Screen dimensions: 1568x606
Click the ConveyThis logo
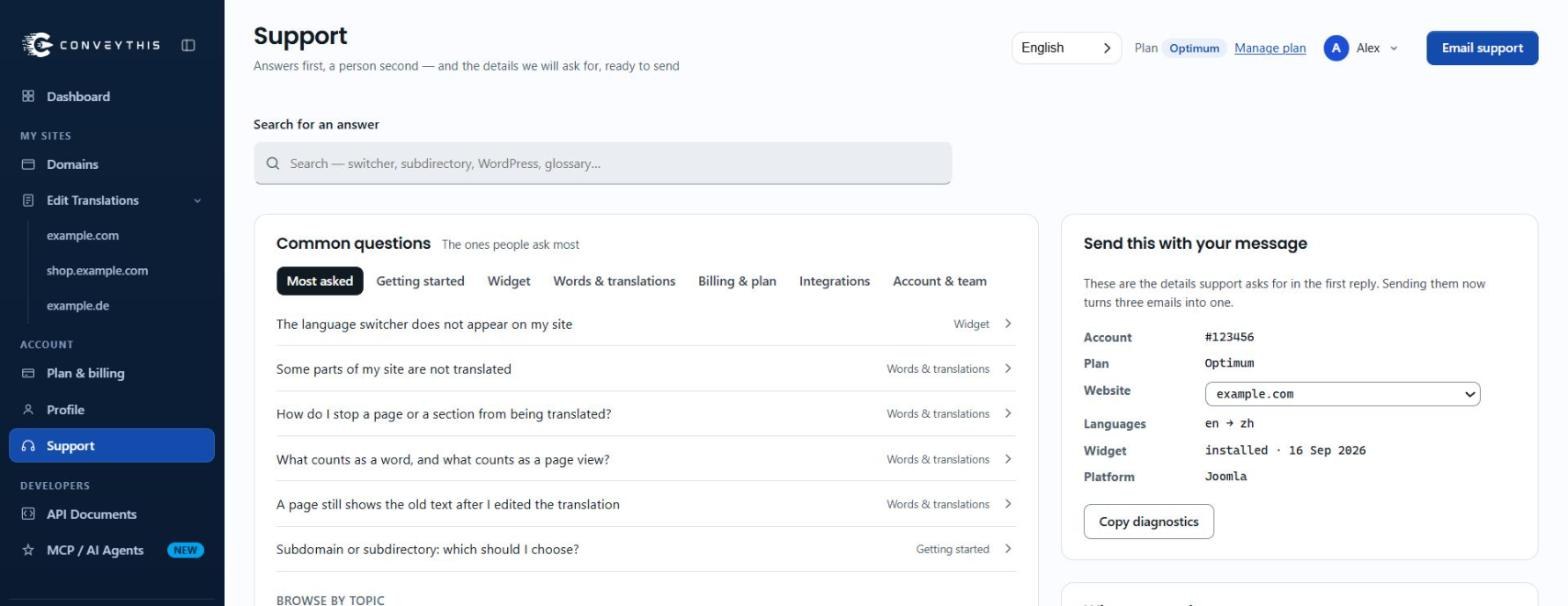91,44
